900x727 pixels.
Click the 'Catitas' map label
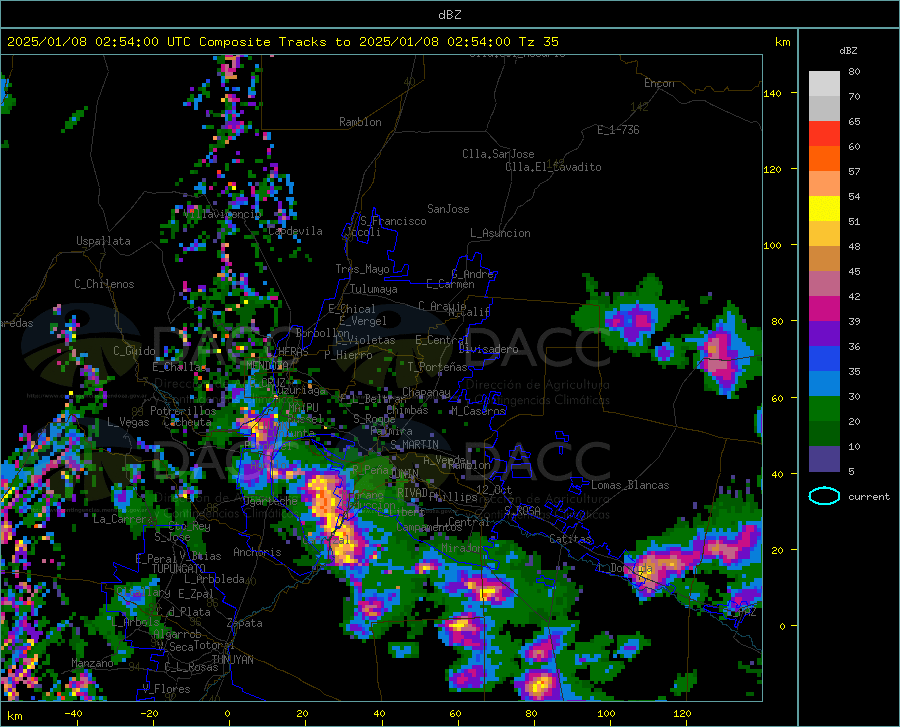(x=570, y=539)
